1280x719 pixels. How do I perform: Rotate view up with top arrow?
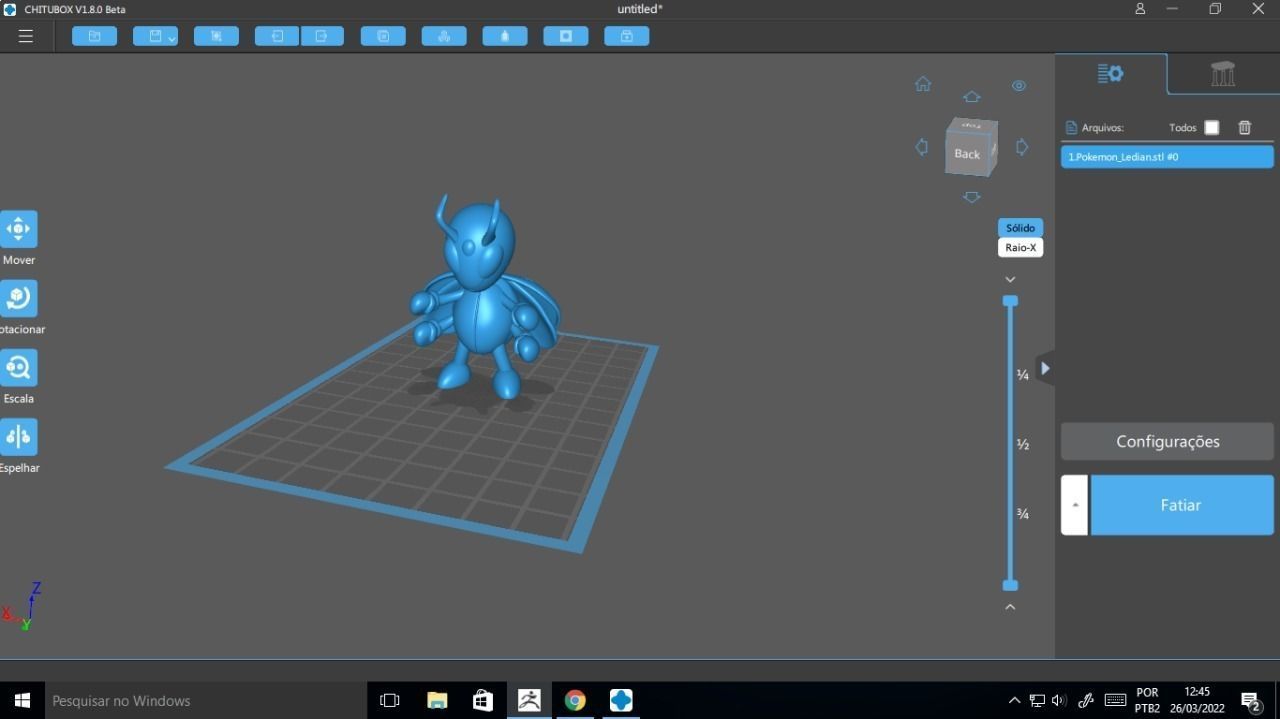click(971, 97)
